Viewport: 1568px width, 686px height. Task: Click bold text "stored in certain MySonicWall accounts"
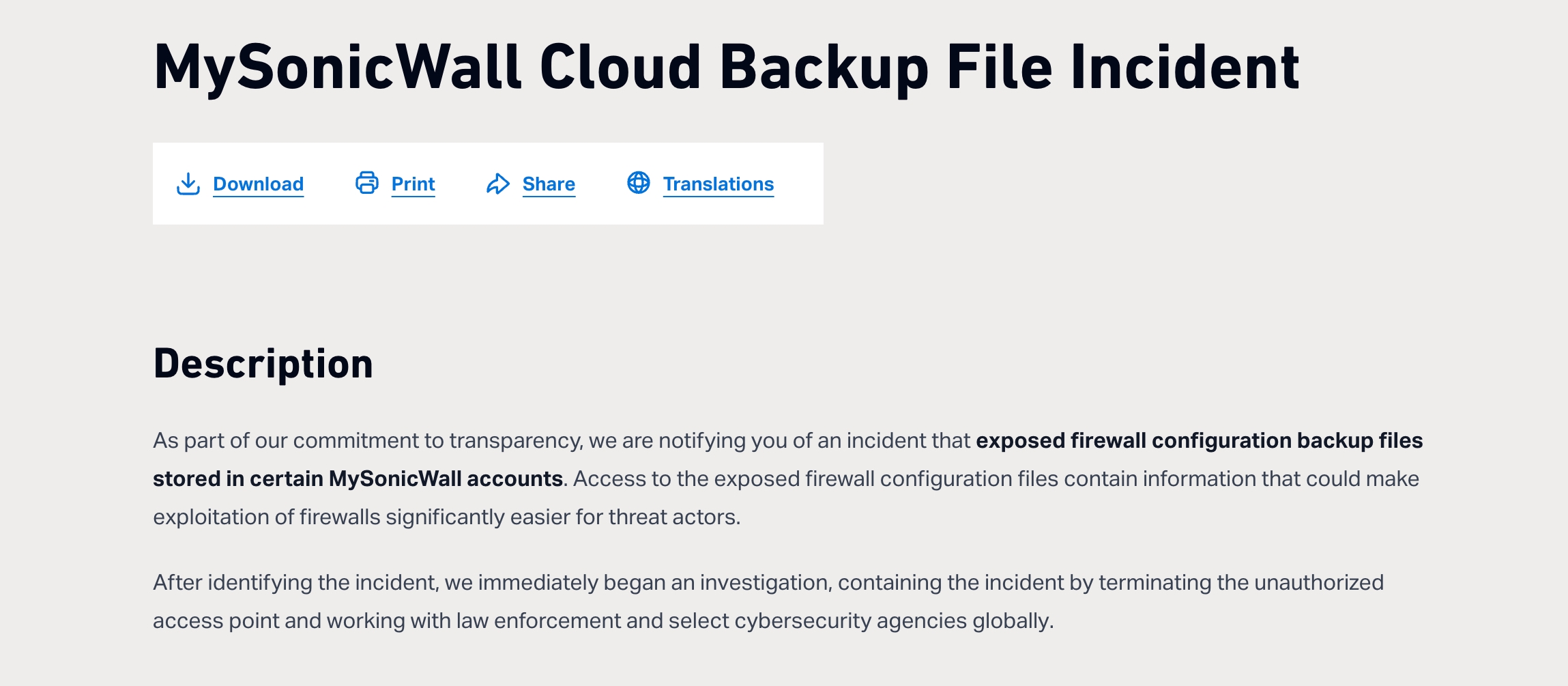click(x=358, y=479)
